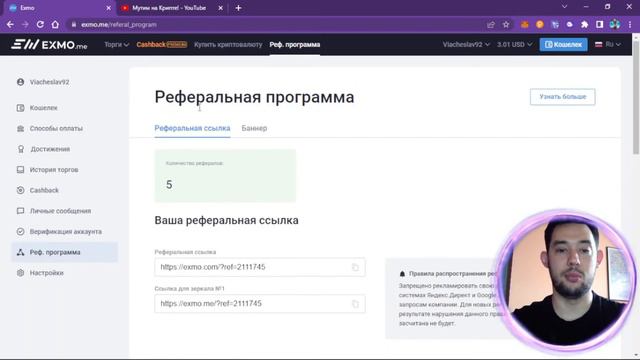This screenshot has width=640, height=360.
Task: Open browser home page icon
Action: tap(55, 24)
